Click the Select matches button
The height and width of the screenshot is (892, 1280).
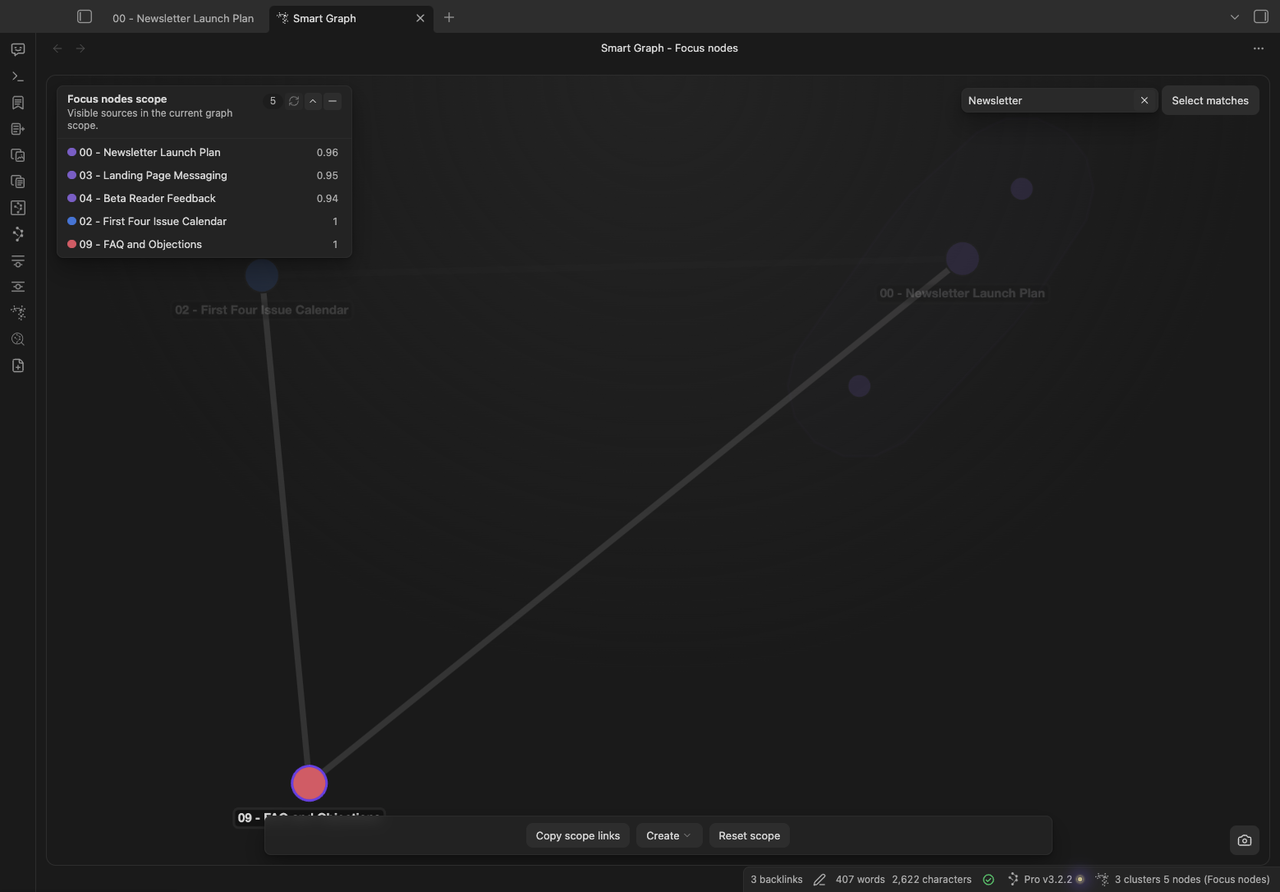pyautogui.click(x=1210, y=100)
